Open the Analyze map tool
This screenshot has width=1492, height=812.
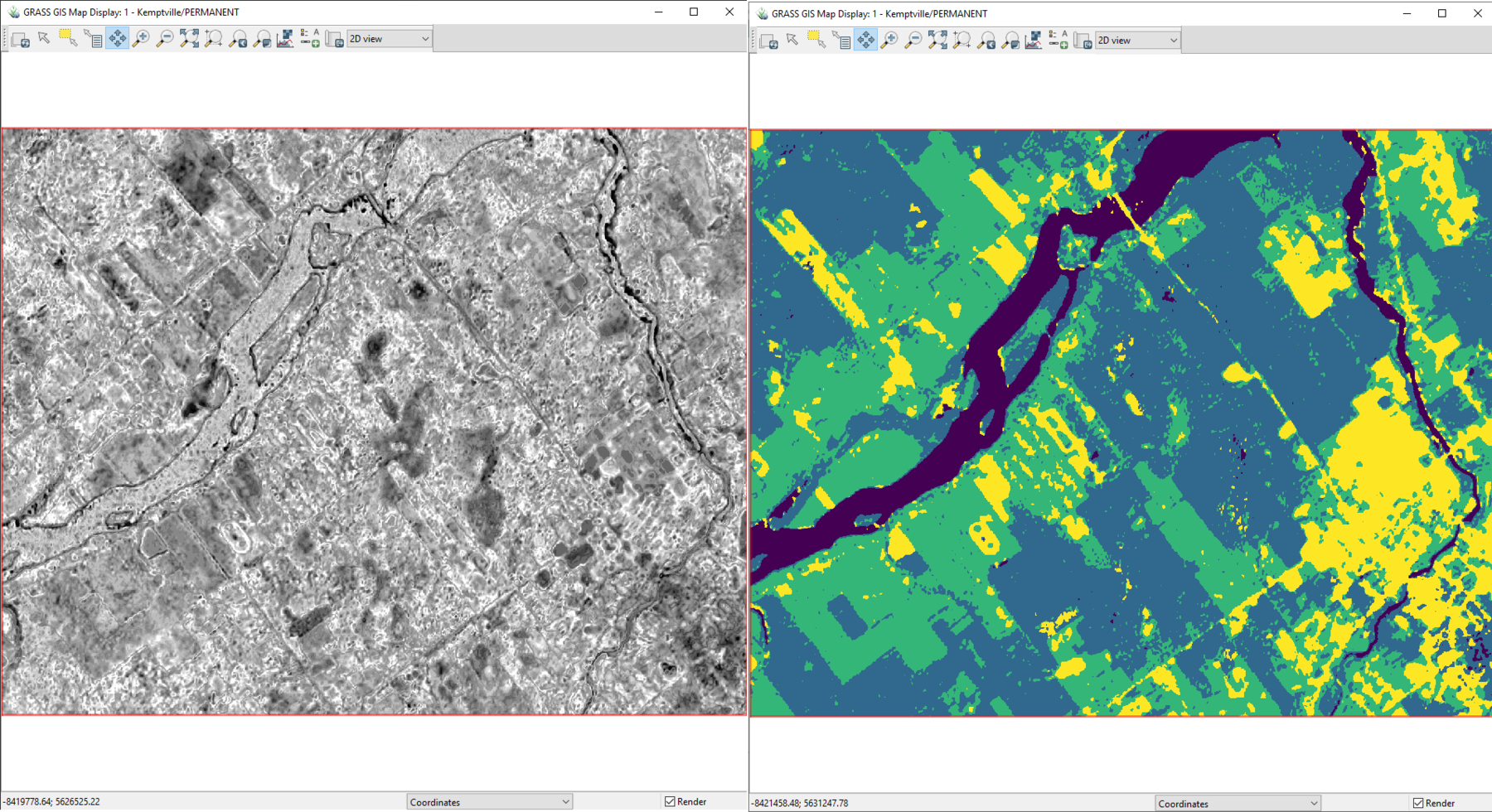click(285, 38)
